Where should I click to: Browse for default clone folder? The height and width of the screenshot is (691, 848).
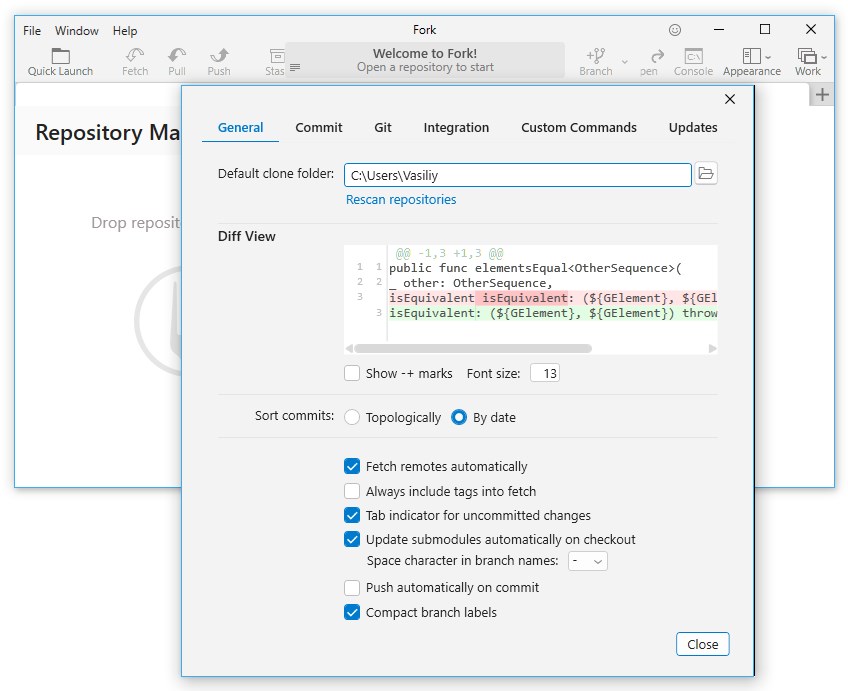pyautogui.click(x=706, y=174)
